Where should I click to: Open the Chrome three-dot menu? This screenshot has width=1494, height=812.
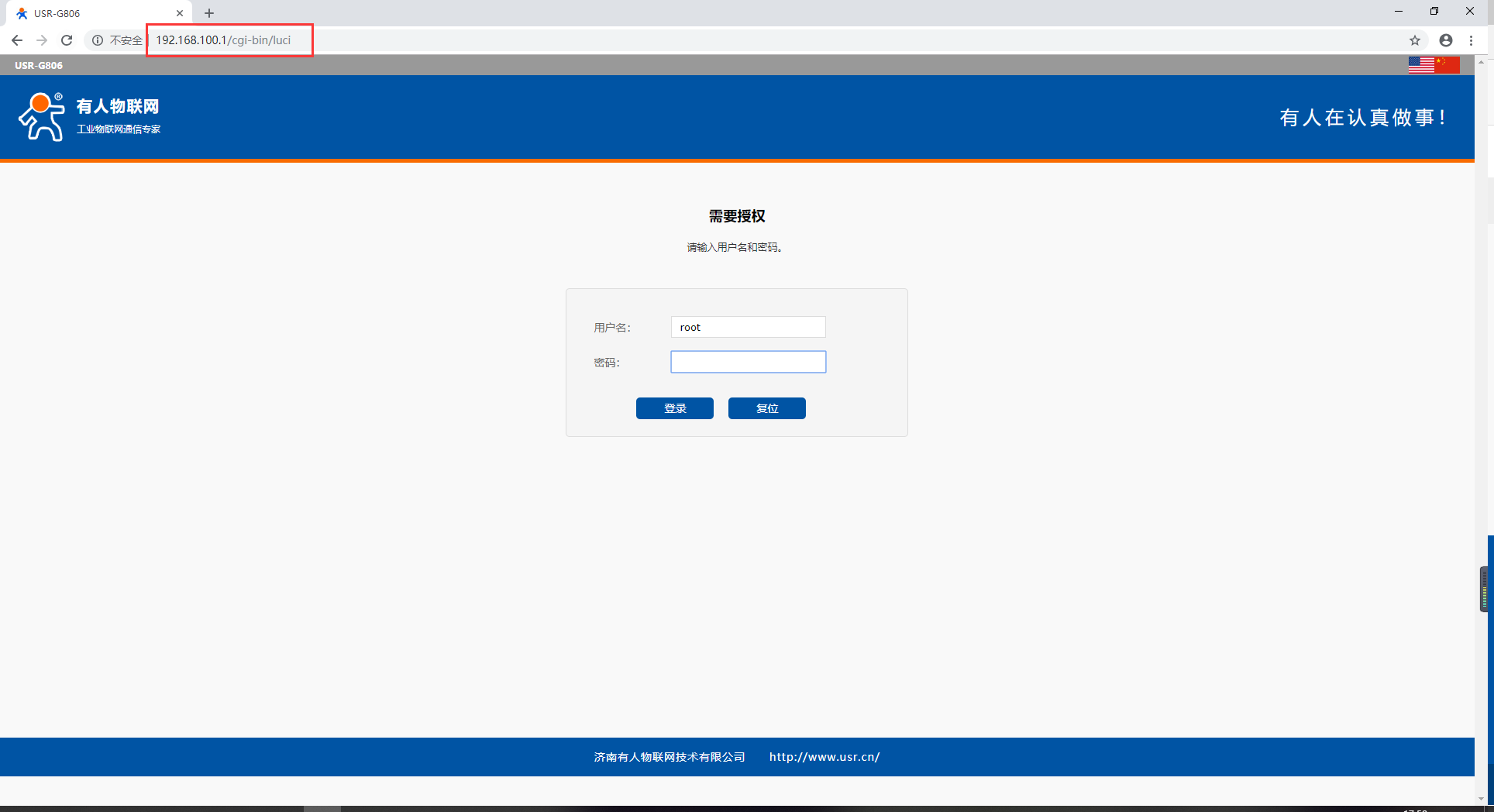click(x=1471, y=40)
